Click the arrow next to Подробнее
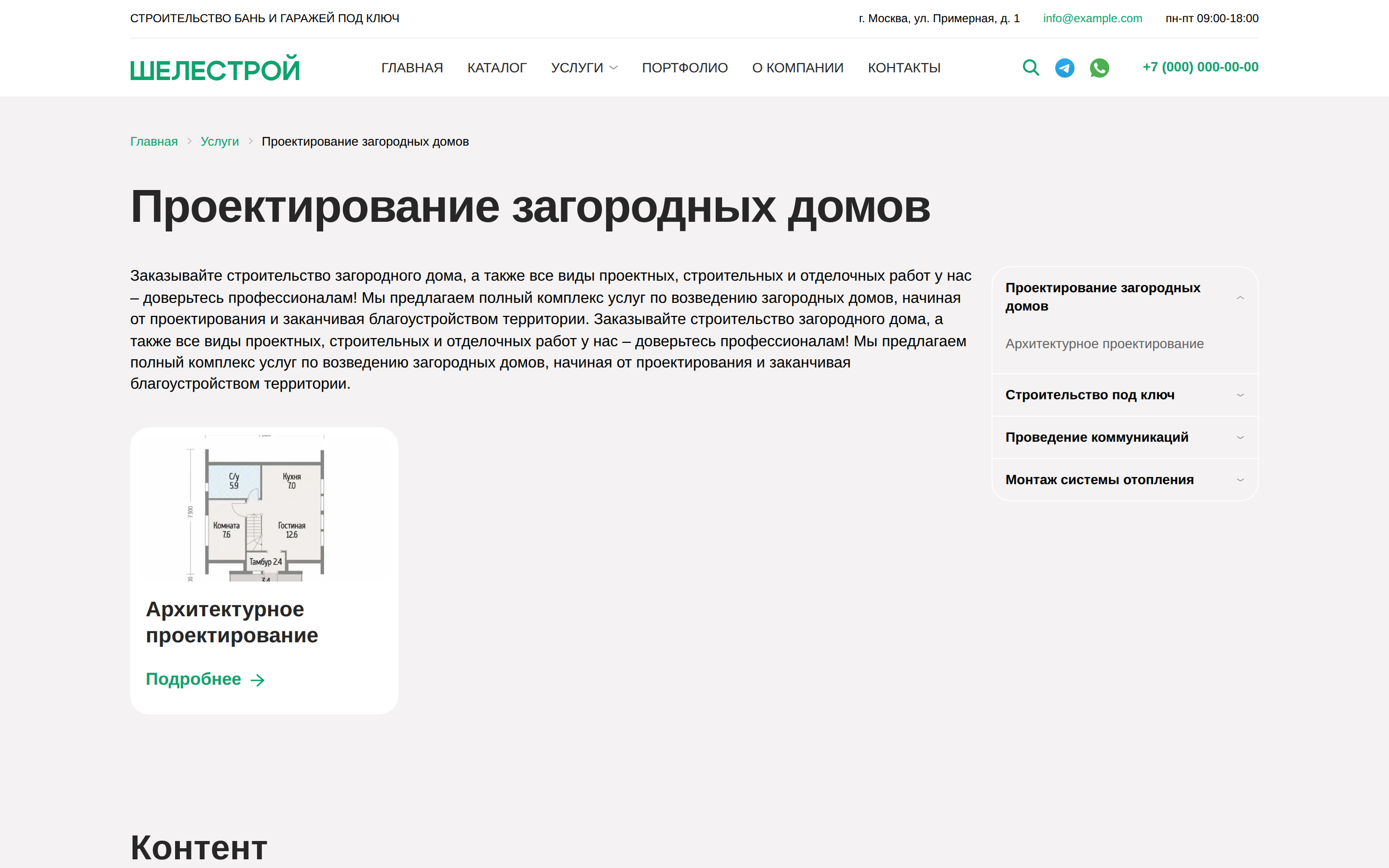Viewport: 1389px width, 868px height. pyautogui.click(x=258, y=680)
